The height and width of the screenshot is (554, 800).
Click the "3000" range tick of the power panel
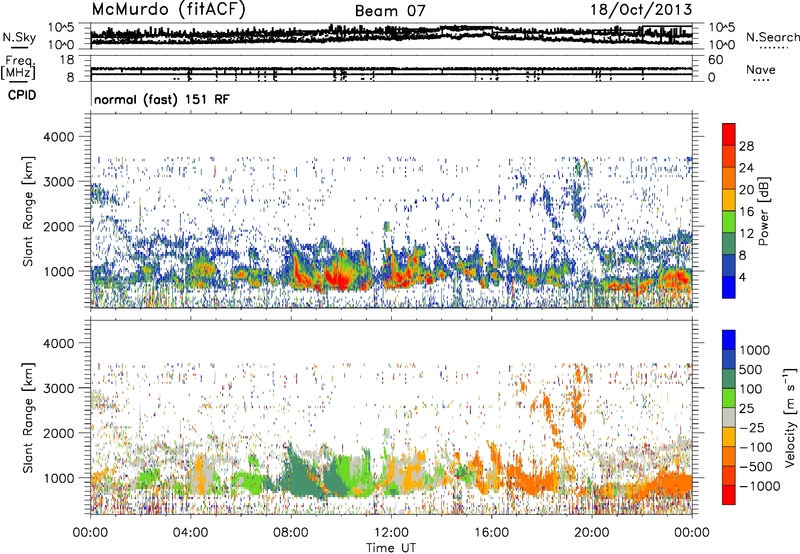click(x=61, y=182)
